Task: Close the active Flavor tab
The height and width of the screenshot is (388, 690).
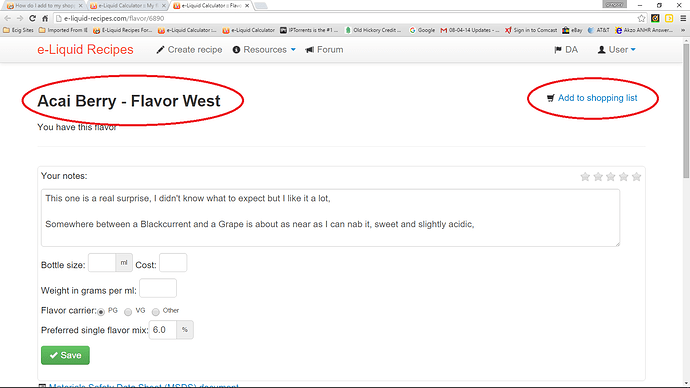Action: (x=247, y=6)
